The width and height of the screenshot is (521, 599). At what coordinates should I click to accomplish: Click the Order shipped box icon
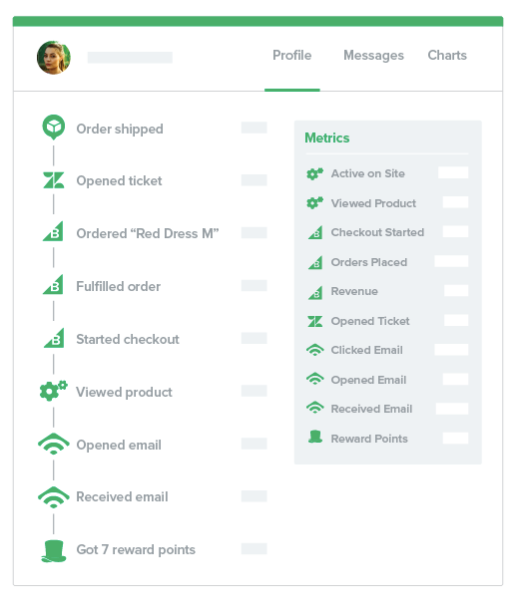[53, 127]
